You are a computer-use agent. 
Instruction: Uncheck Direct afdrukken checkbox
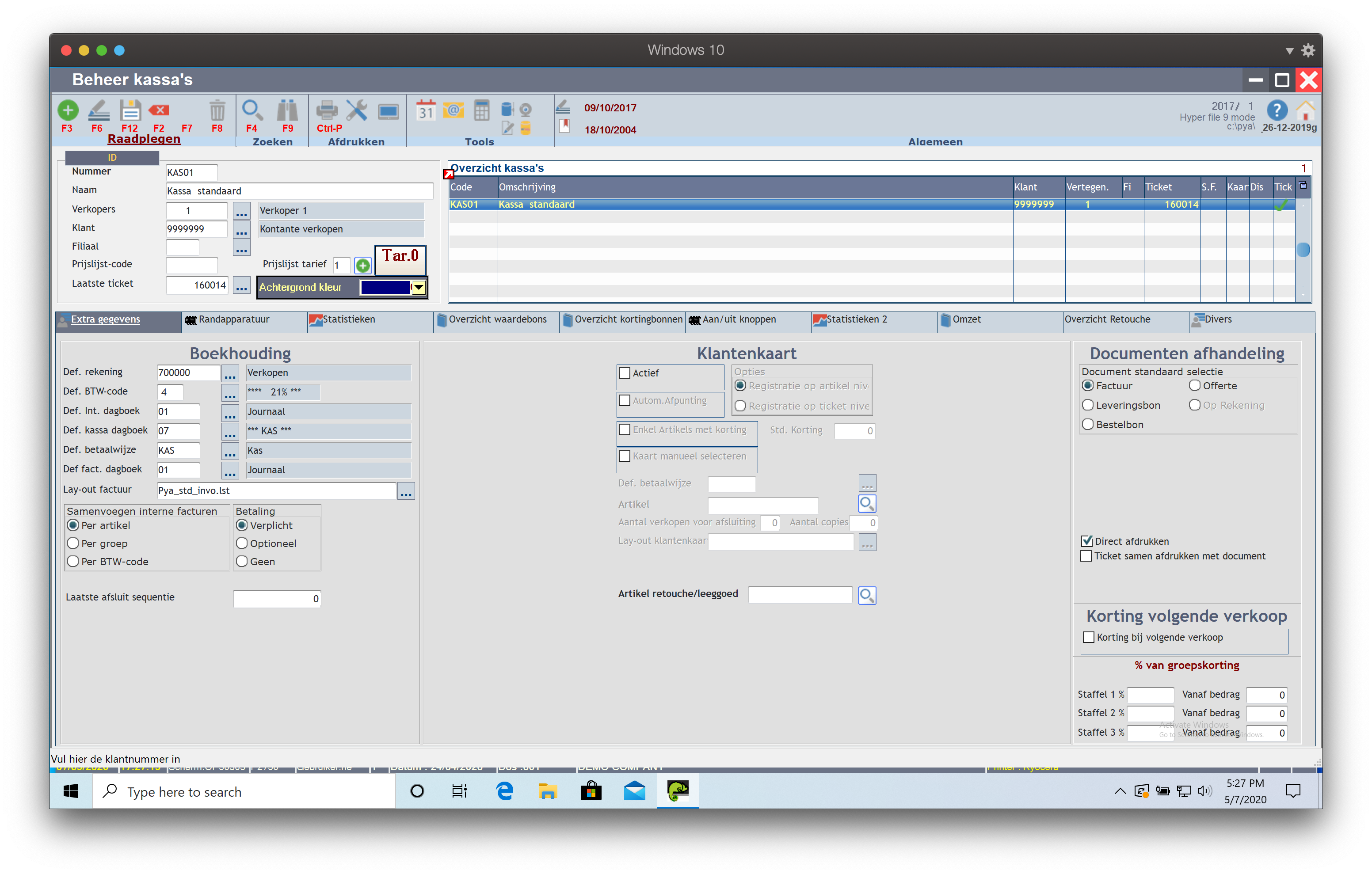[1086, 541]
